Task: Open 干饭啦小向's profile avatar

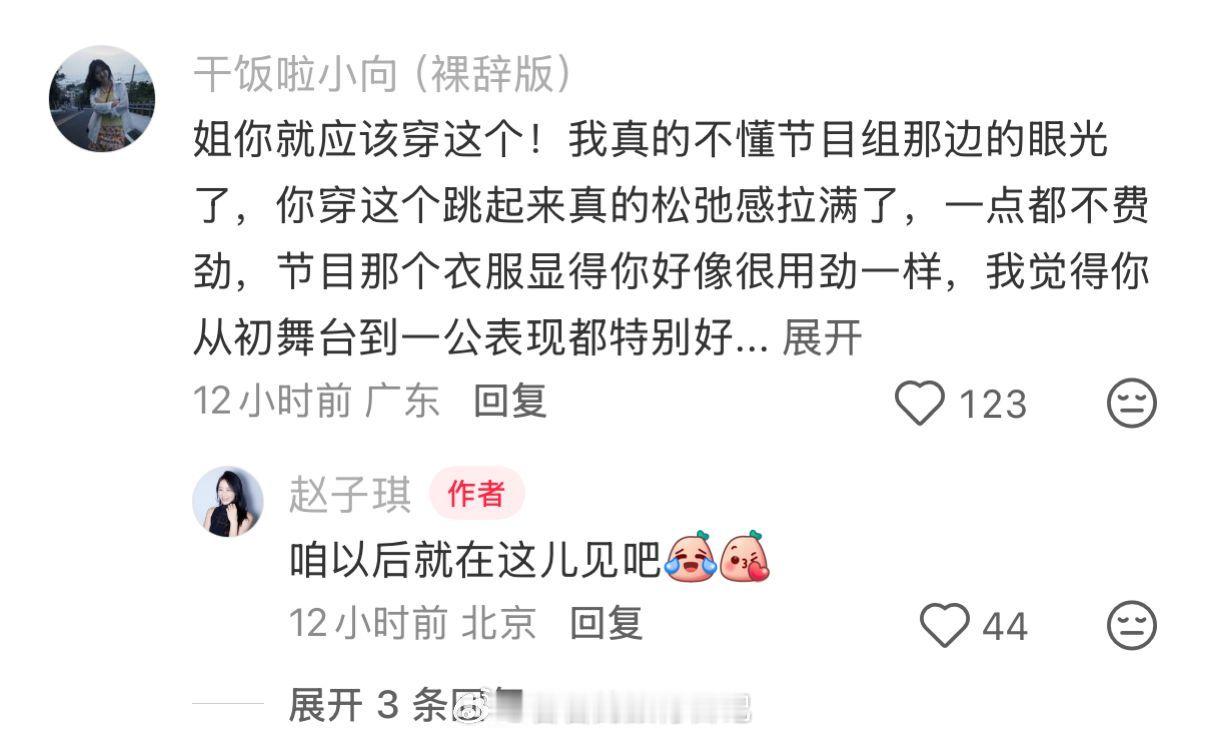Action: 102,99
